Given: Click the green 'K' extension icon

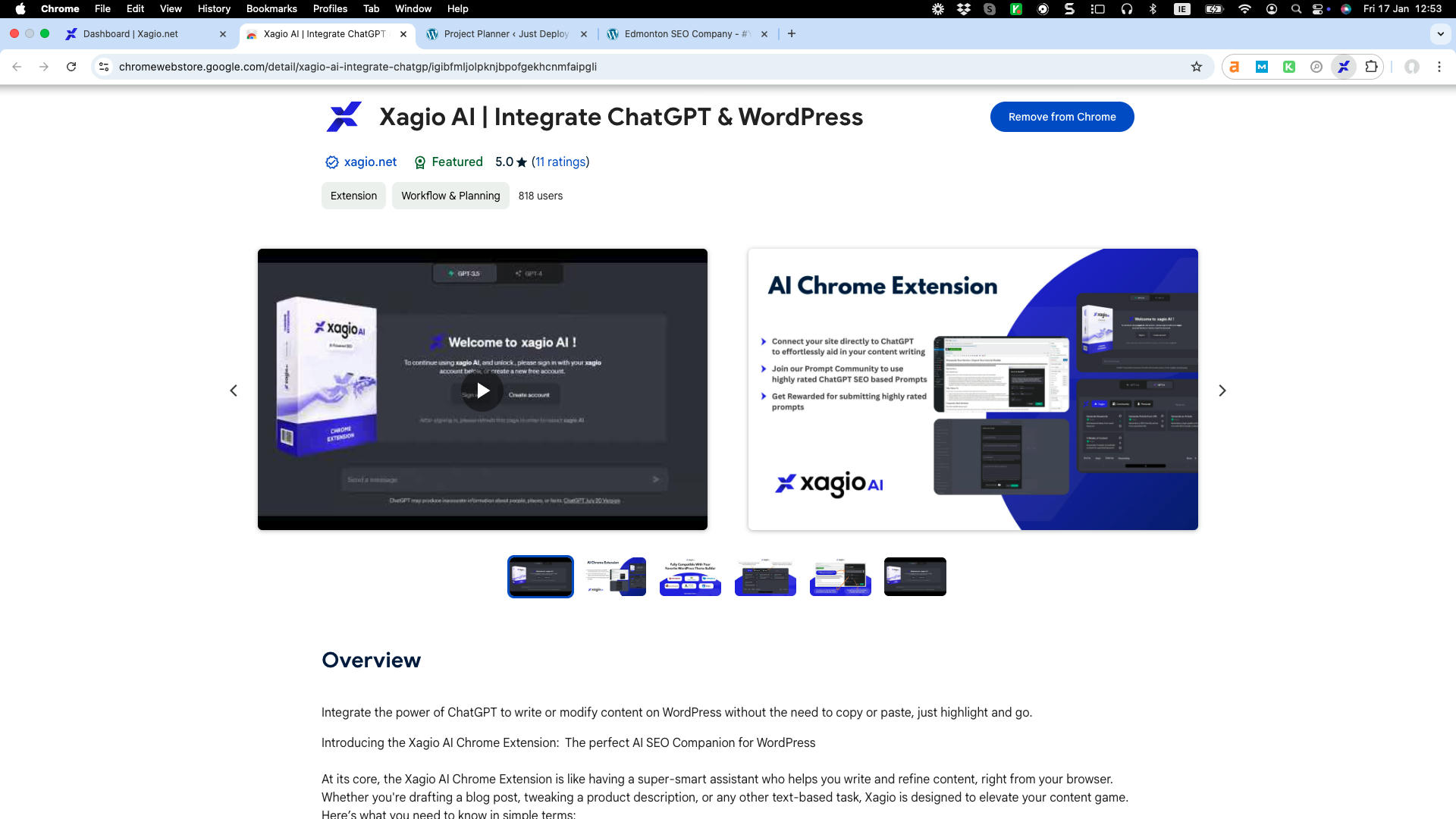Looking at the screenshot, I should [1289, 67].
